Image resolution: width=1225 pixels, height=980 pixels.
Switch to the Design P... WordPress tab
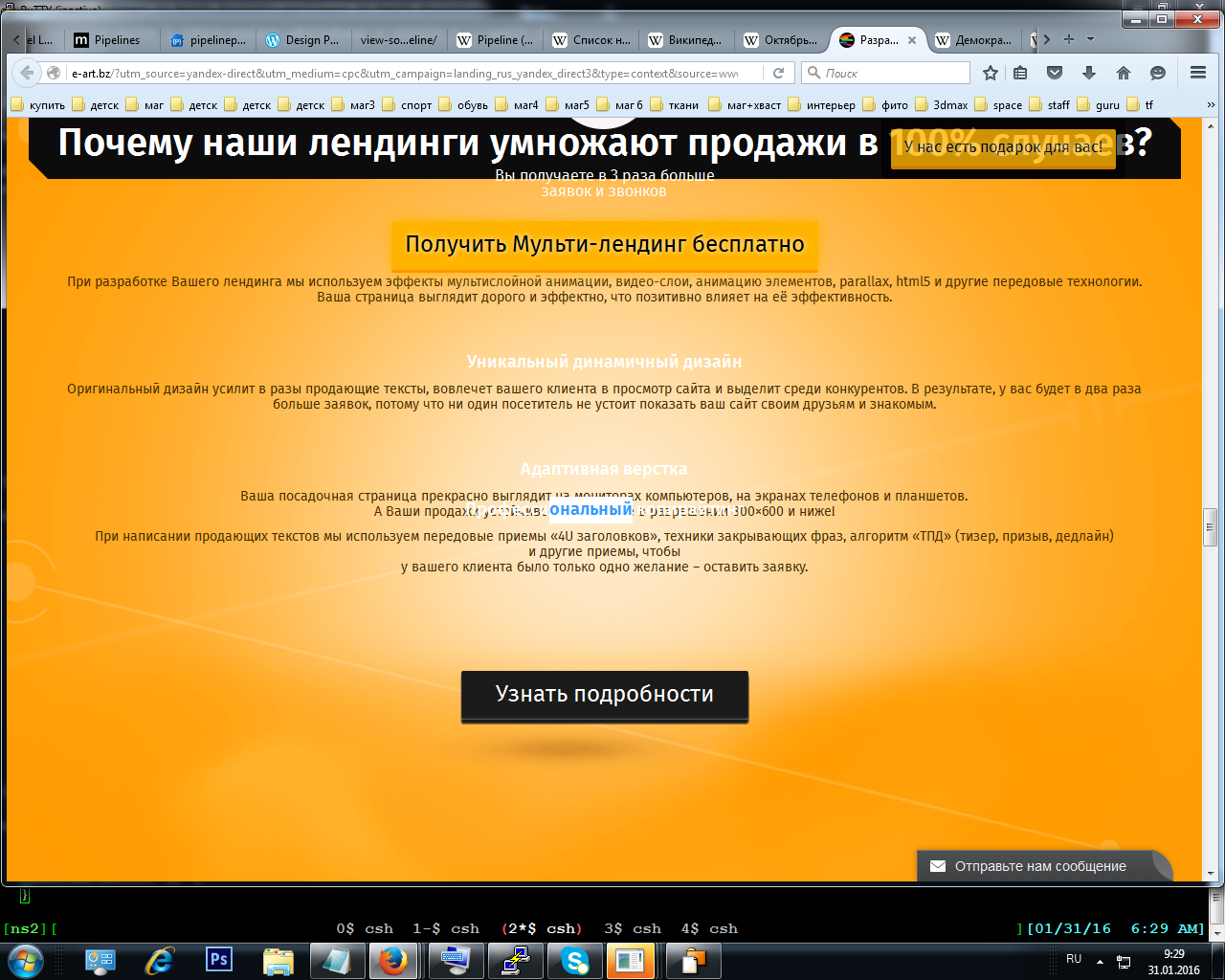point(303,40)
